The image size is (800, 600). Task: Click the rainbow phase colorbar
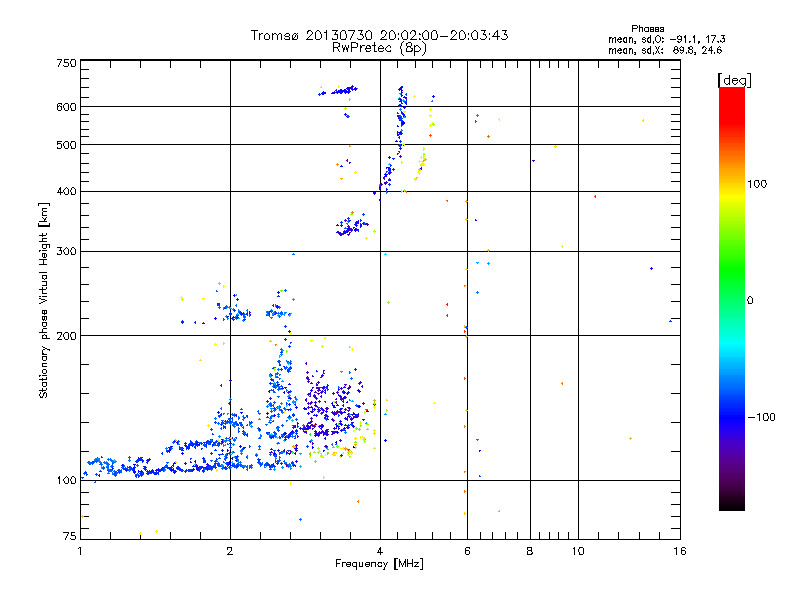(732, 299)
